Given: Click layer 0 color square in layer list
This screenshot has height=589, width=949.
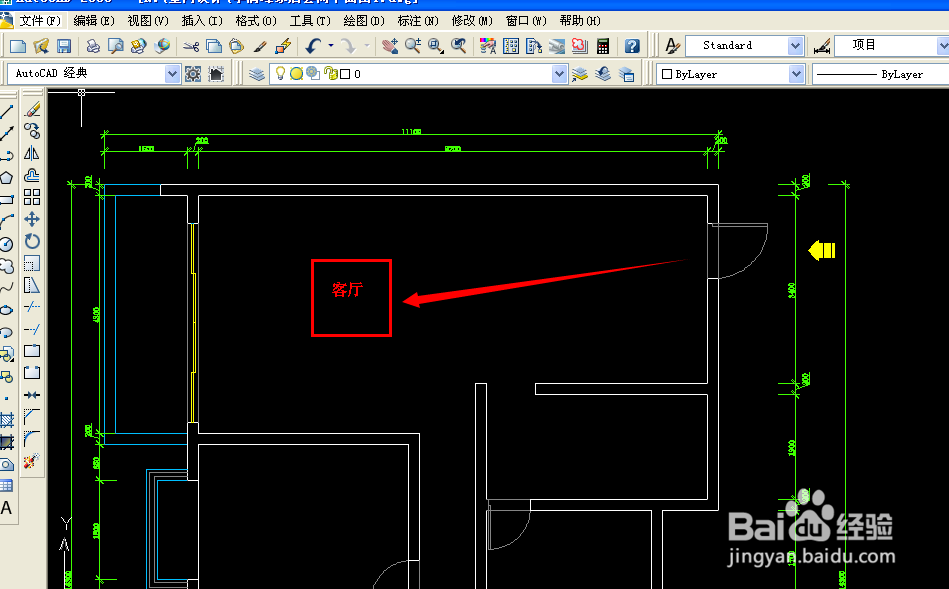Looking at the screenshot, I should [345, 74].
